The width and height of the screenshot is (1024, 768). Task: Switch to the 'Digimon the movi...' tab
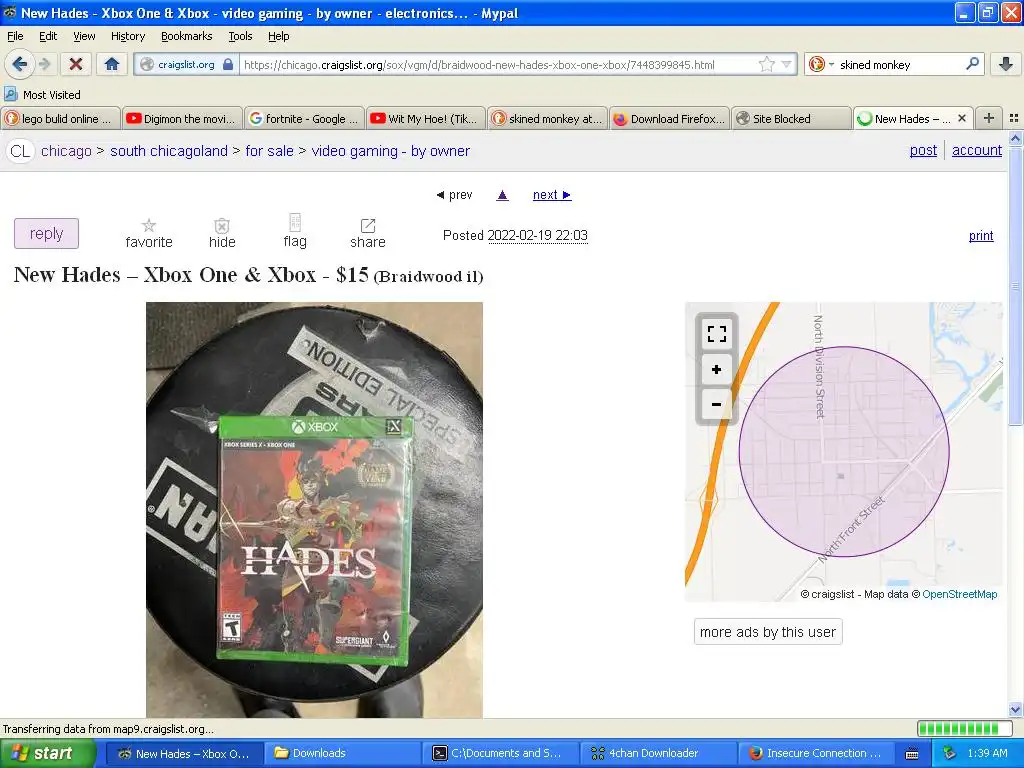(182, 119)
